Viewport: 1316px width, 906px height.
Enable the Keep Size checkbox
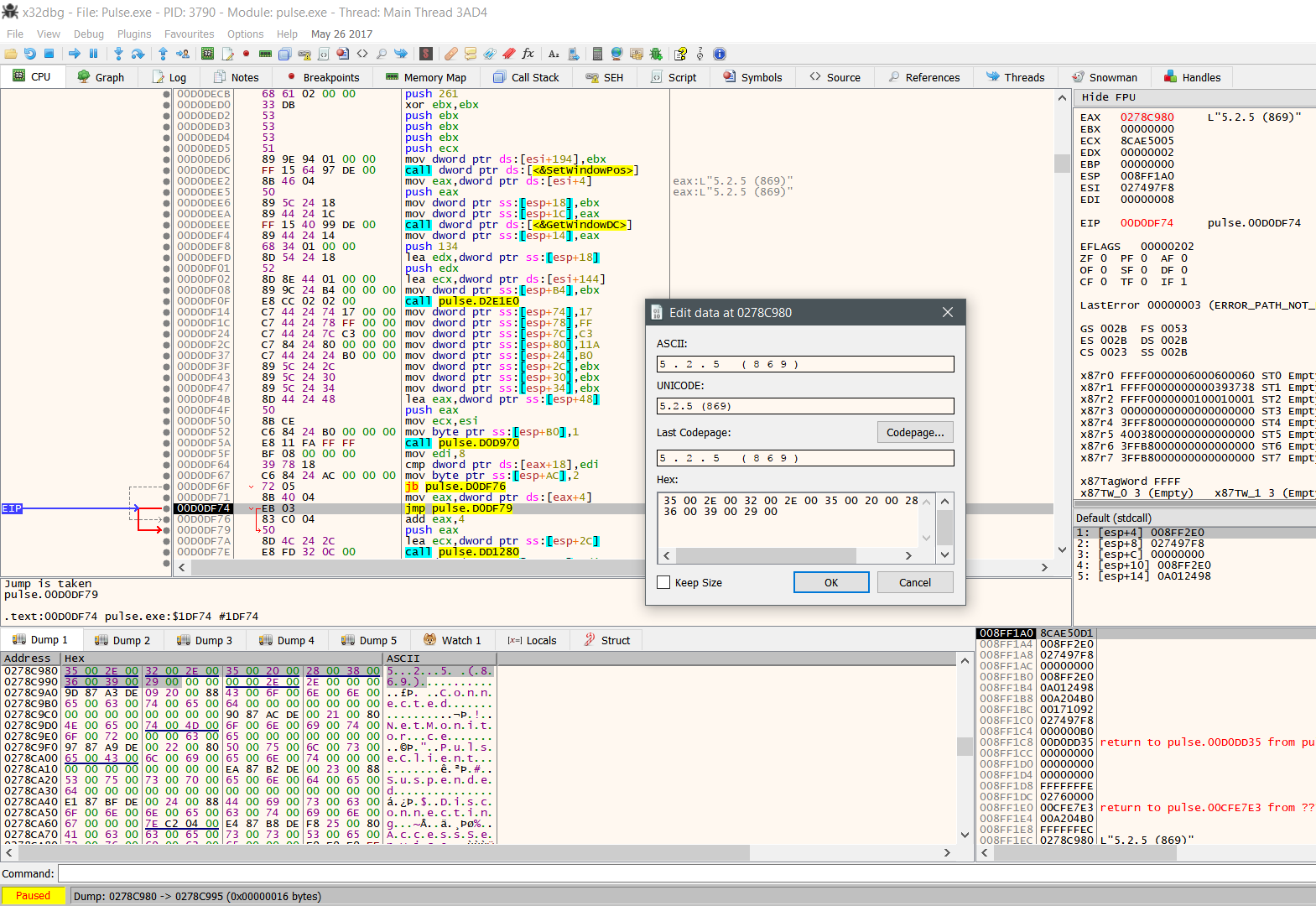click(x=664, y=583)
